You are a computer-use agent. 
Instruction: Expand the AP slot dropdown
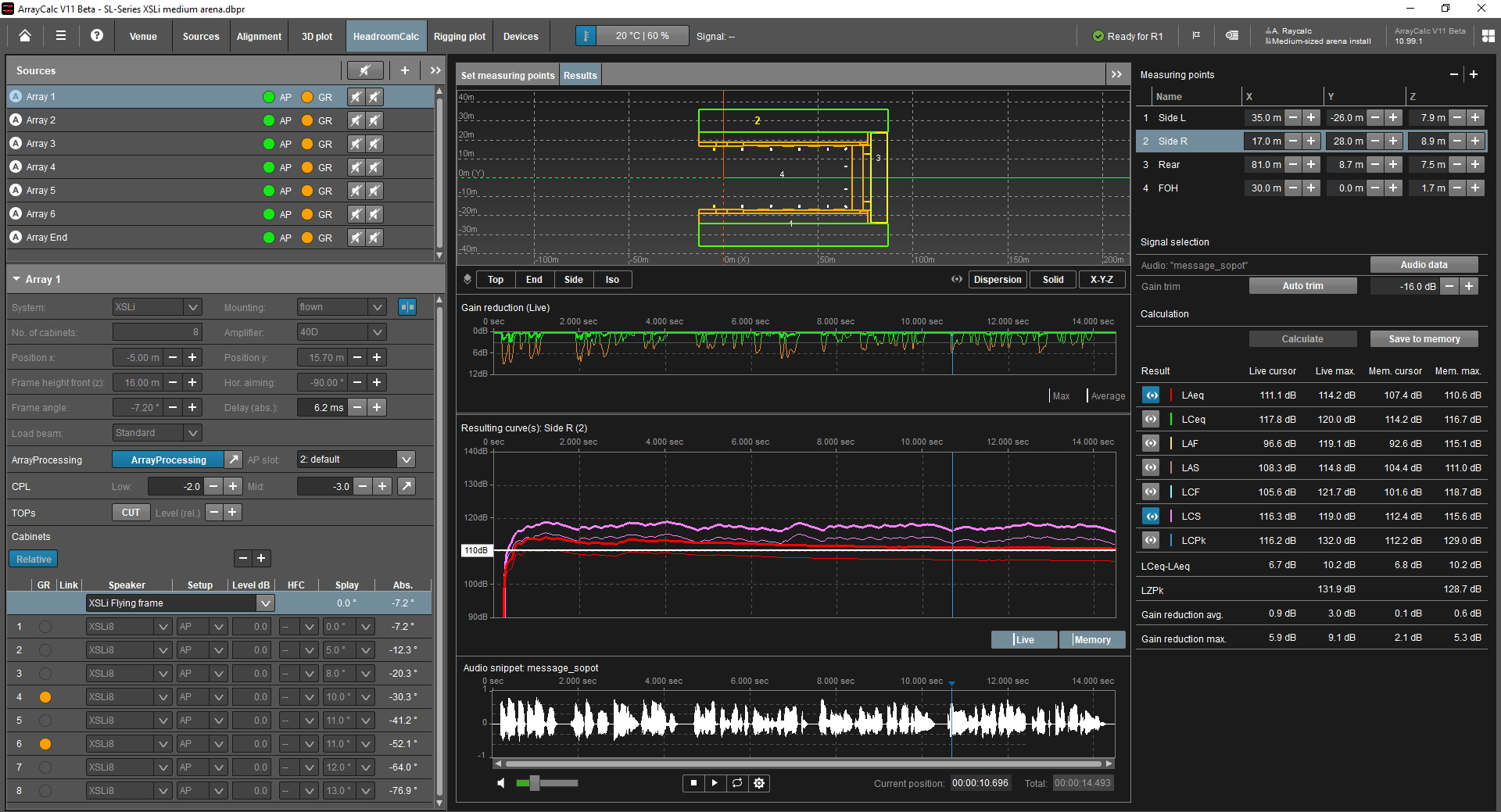point(406,460)
